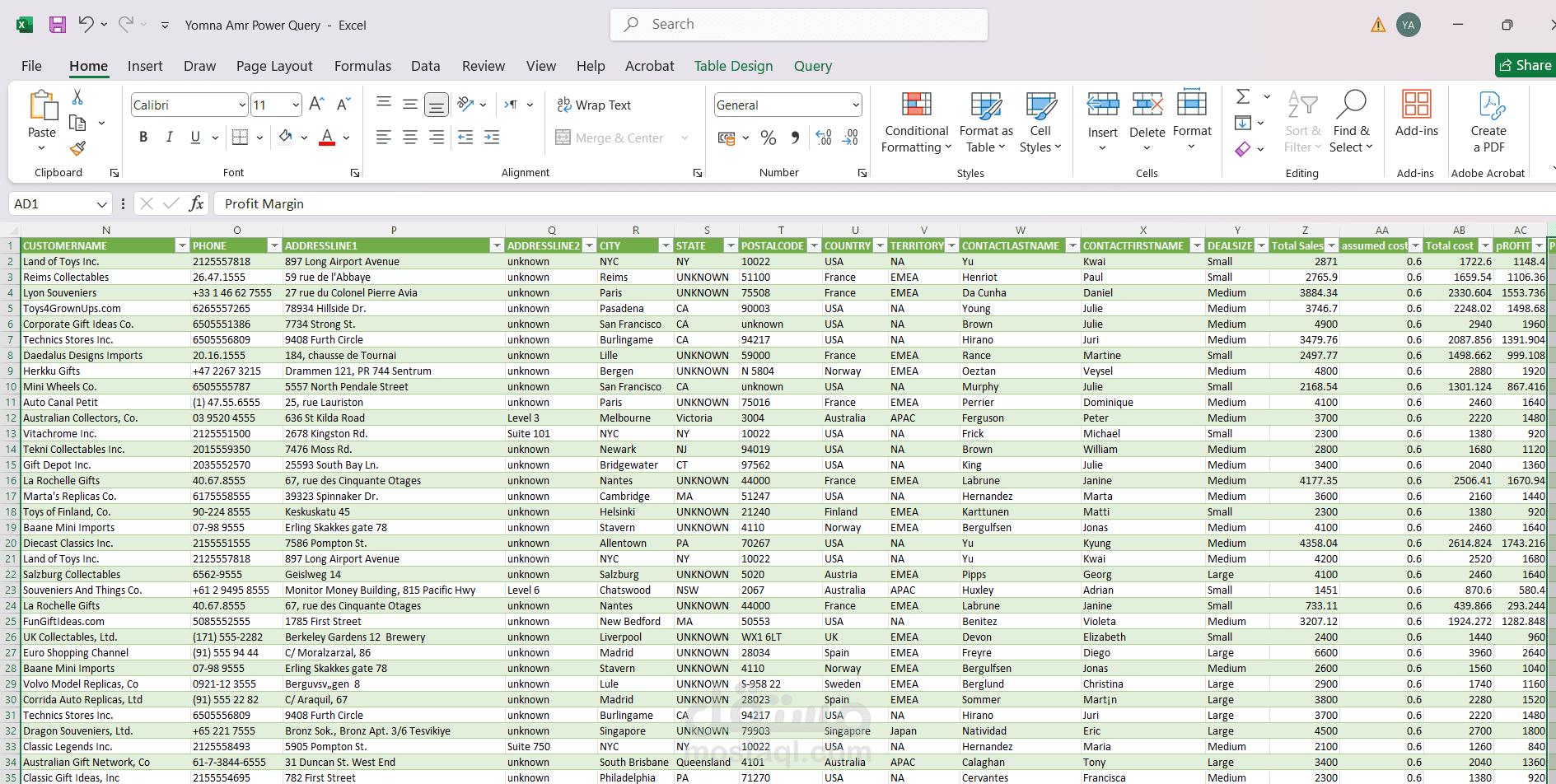Apply Percent Style formatting
The image size is (1556, 784).
[769, 138]
